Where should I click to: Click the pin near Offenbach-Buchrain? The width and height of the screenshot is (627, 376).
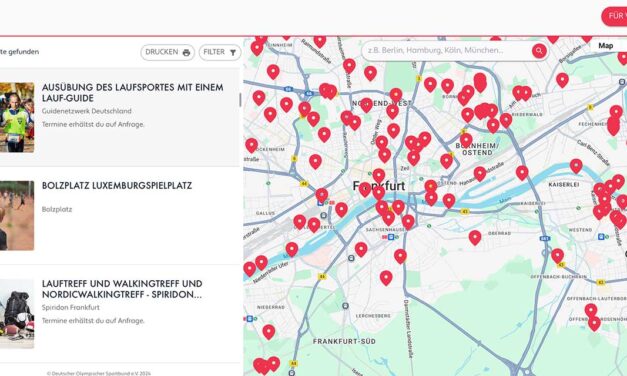[557, 255]
